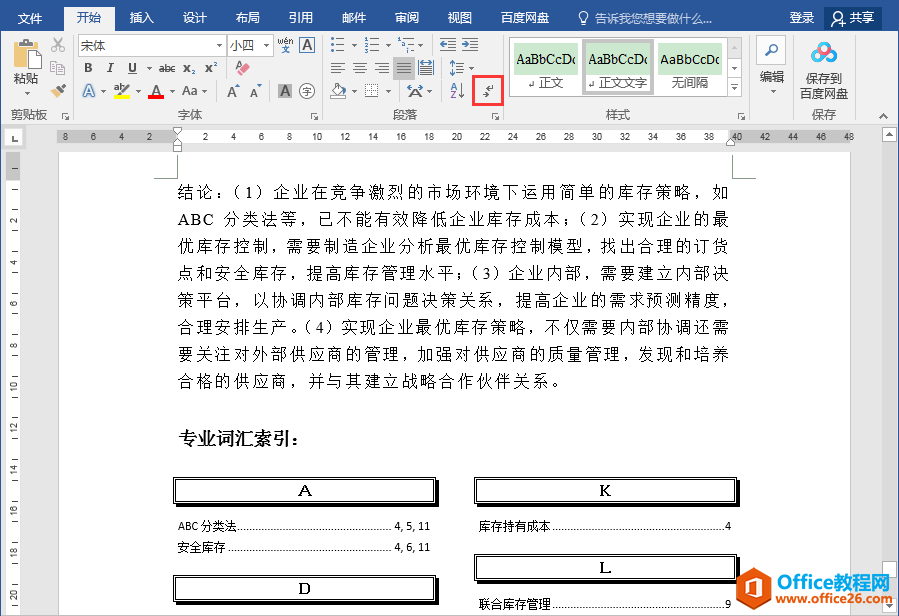Apply the 正文 style
Image resolution: width=899 pixels, height=616 pixels.
tap(545, 68)
